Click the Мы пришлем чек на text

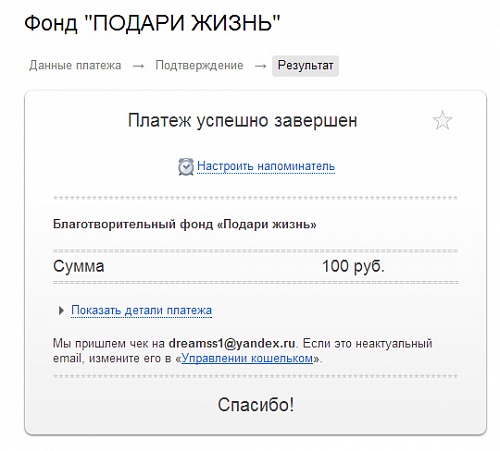tap(109, 344)
